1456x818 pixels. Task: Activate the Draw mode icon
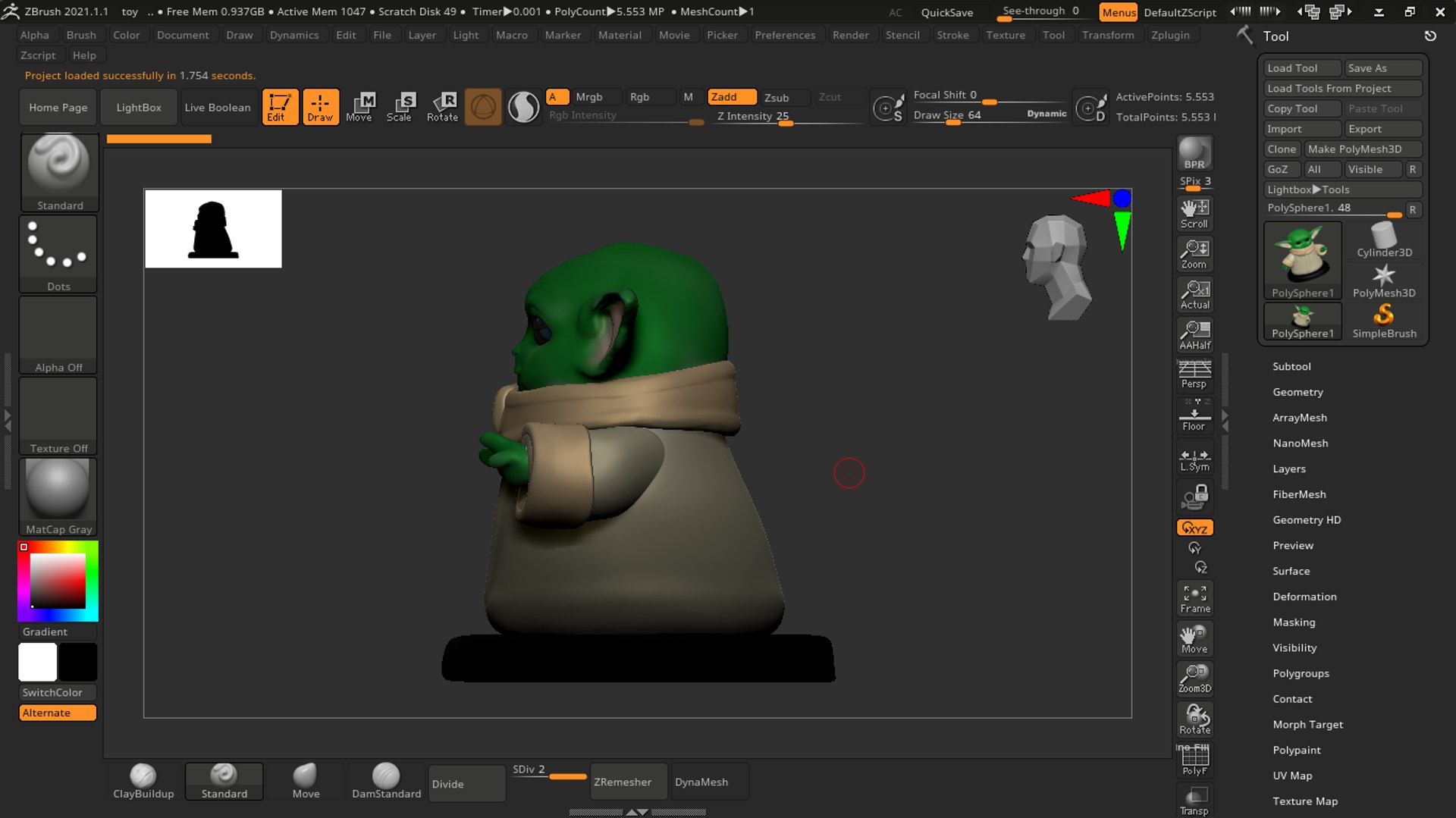[320, 107]
